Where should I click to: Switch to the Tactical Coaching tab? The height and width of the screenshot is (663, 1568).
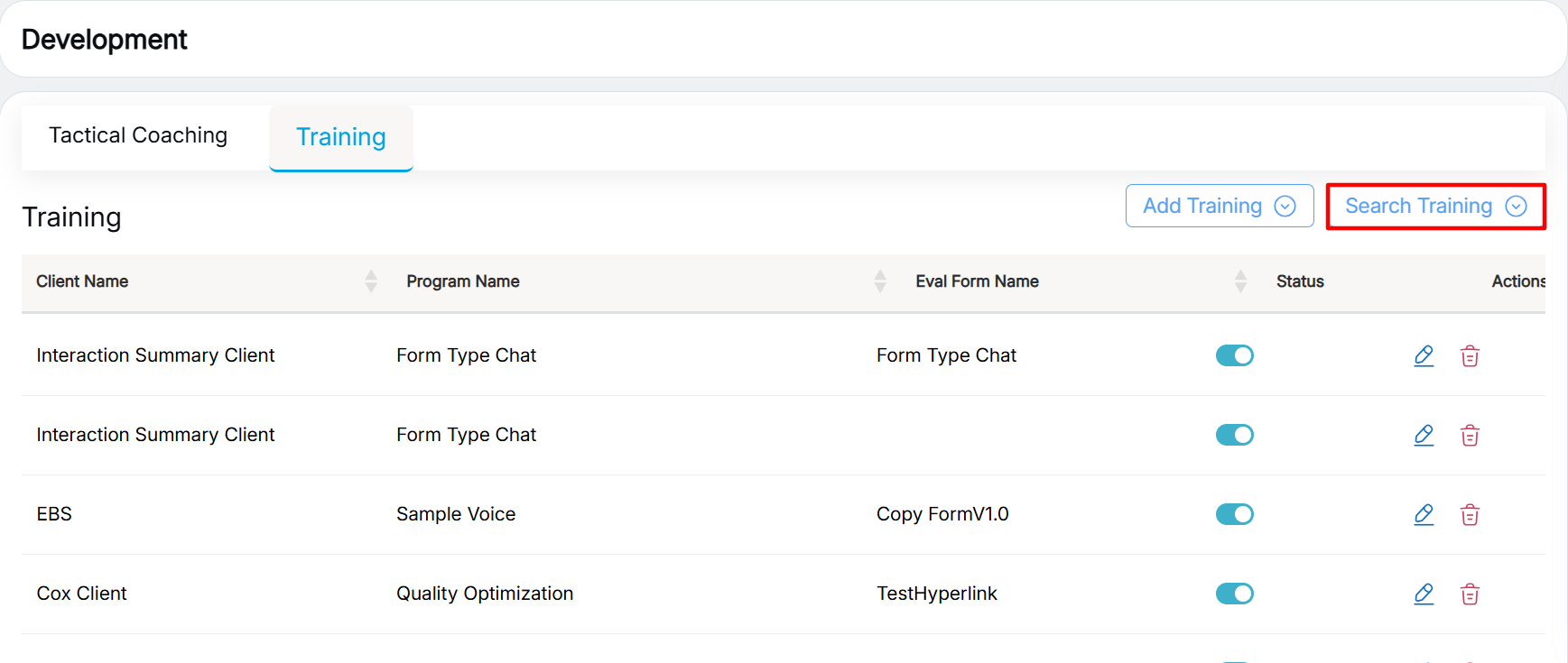pyautogui.click(x=138, y=135)
